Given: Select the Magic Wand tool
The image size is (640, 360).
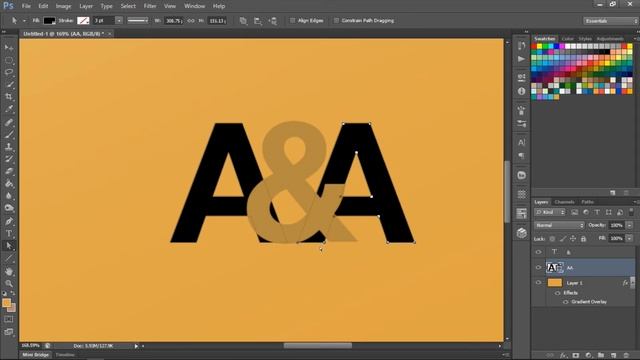Looking at the screenshot, I should 9,85.
